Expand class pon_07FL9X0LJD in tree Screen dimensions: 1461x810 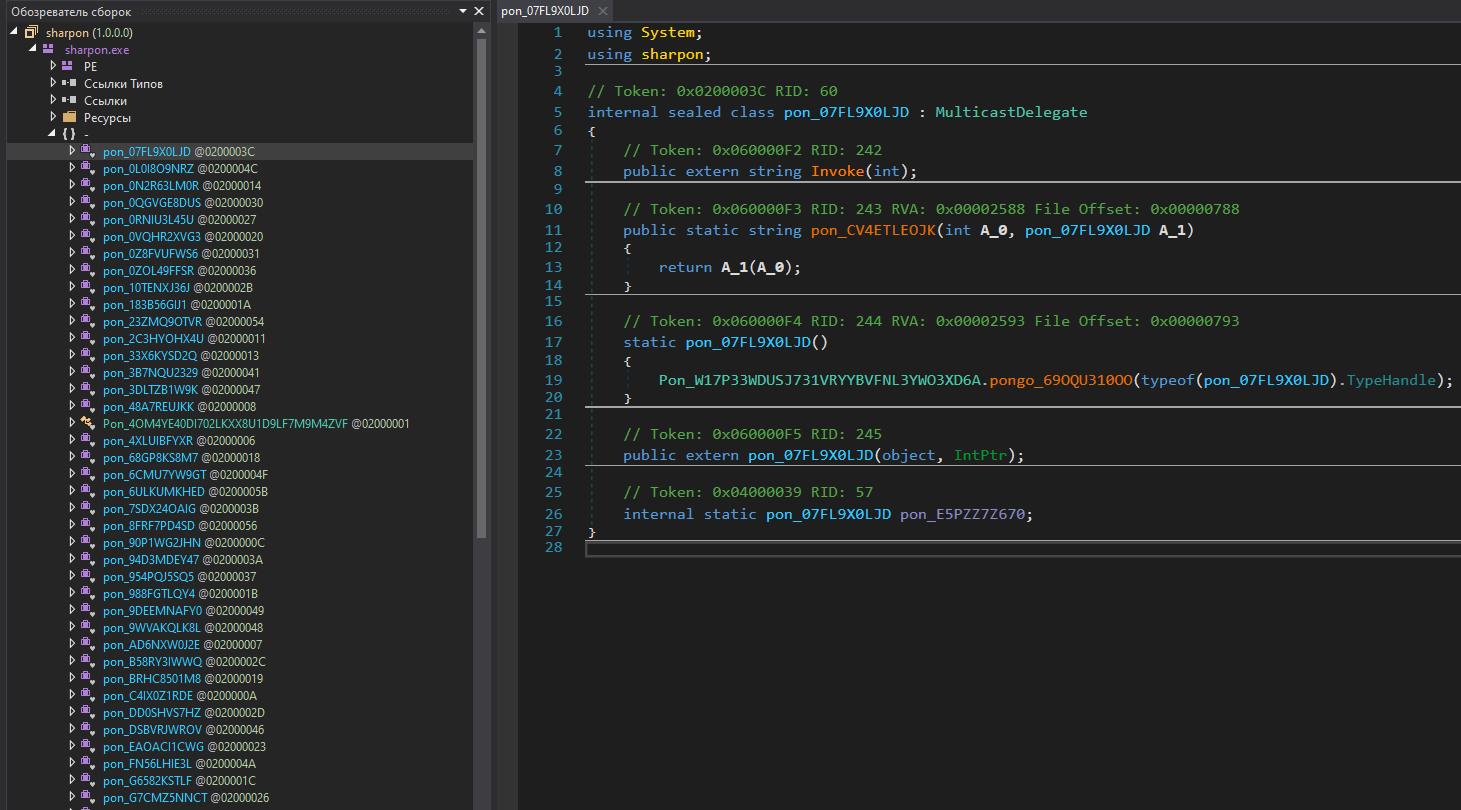[x=72, y=151]
